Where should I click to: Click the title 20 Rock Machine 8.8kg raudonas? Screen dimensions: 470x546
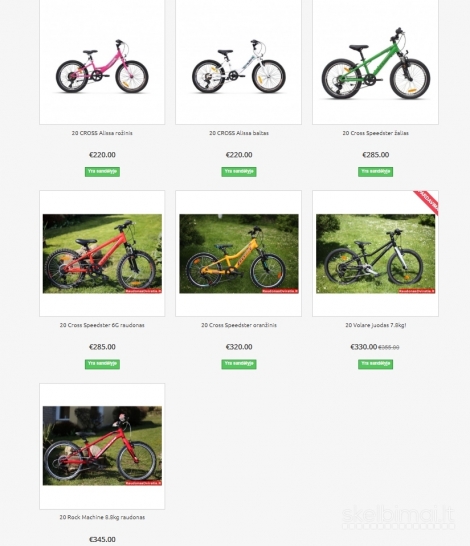pyautogui.click(x=102, y=517)
